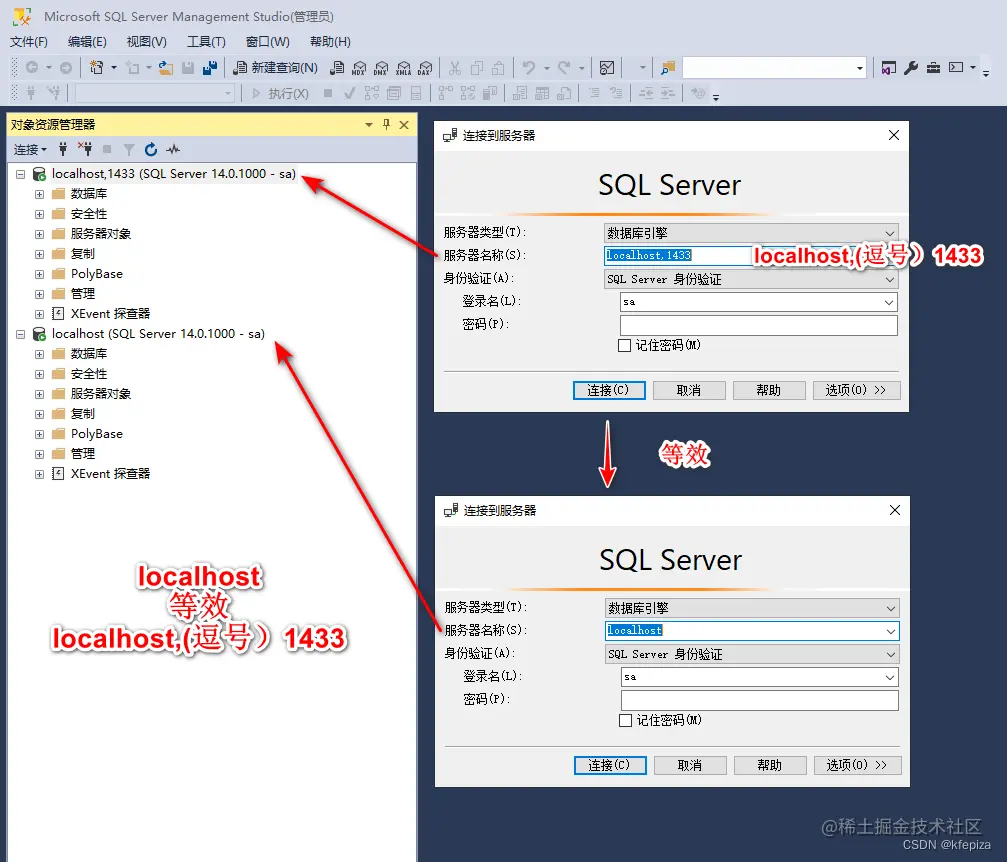Open the 工具(T) menu
This screenshot has height=862, width=1007.
tap(206, 42)
